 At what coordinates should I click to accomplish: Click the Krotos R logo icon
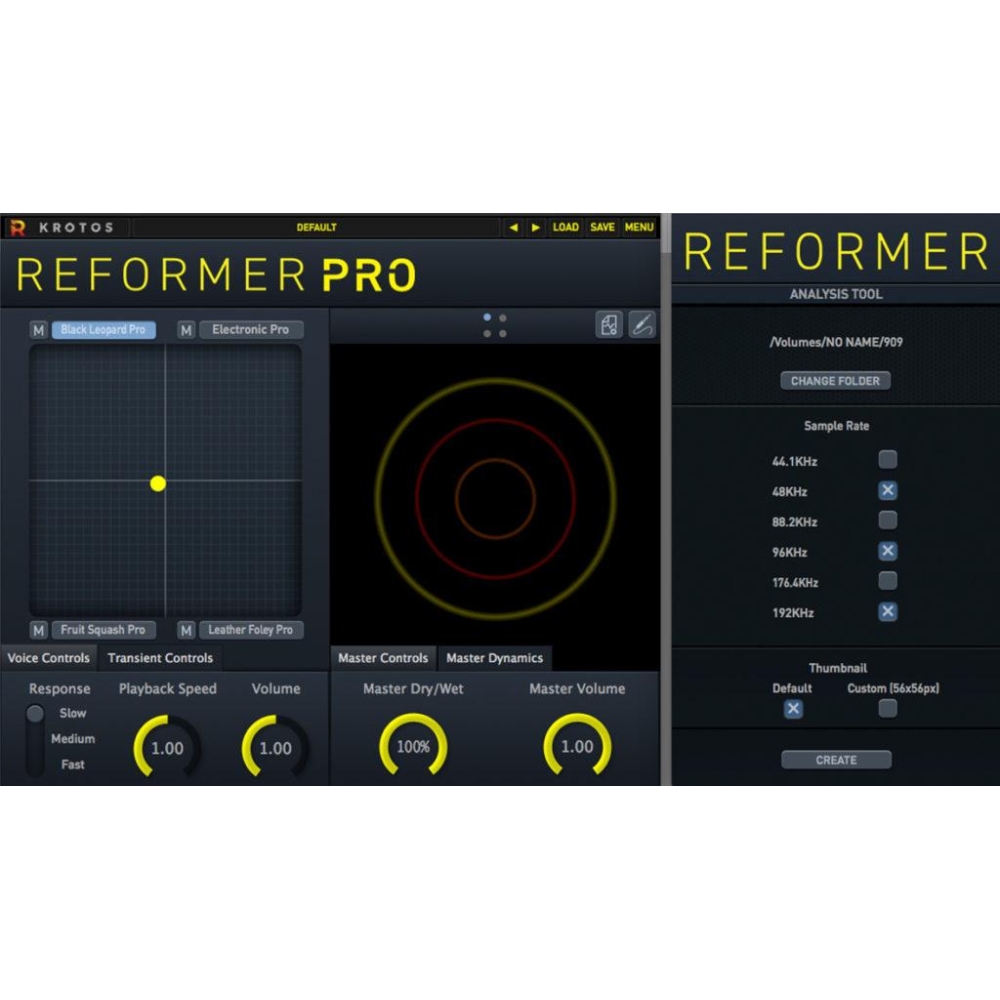pos(17,228)
